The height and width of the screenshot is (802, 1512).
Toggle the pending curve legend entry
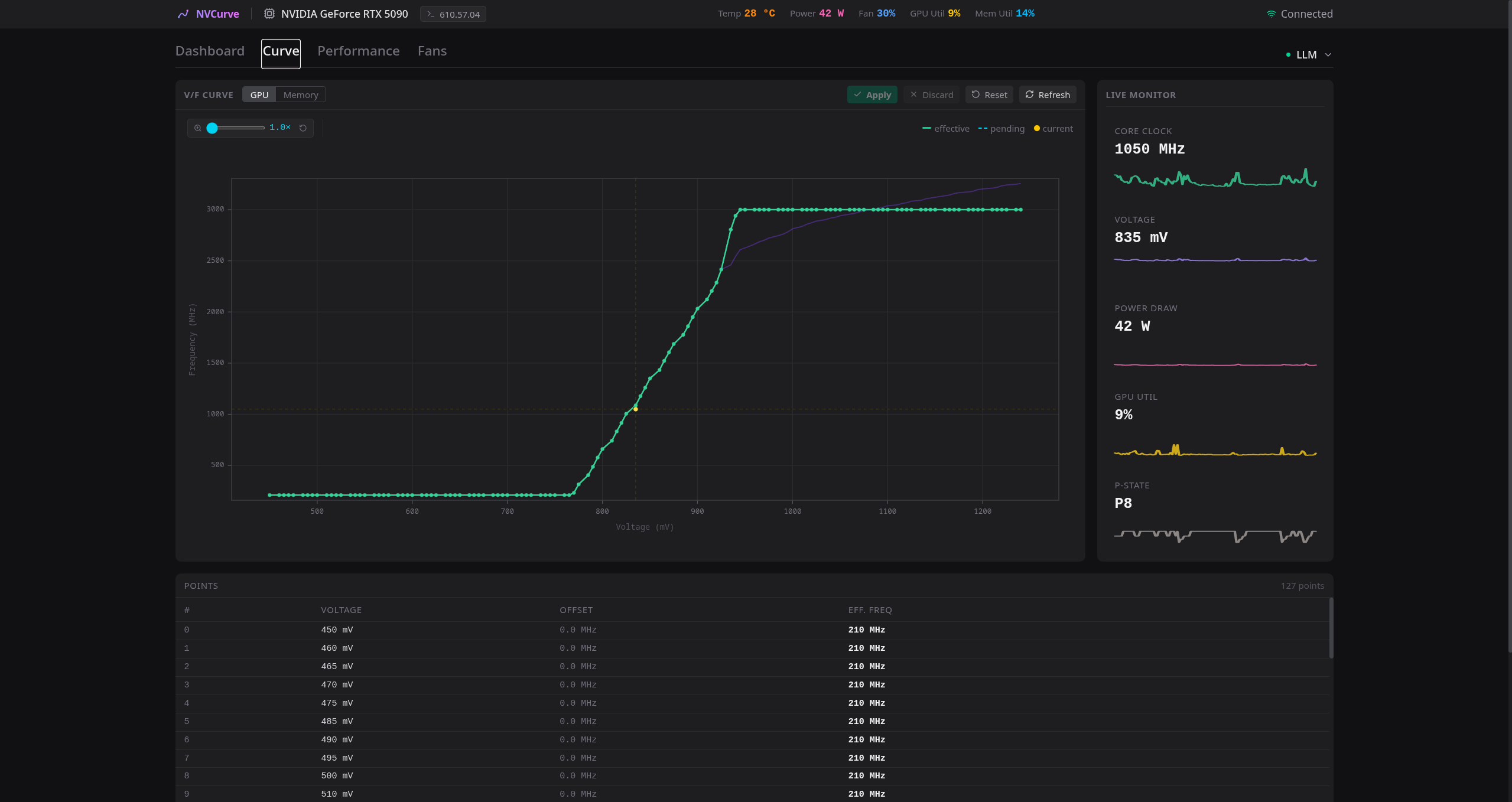(1001, 129)
